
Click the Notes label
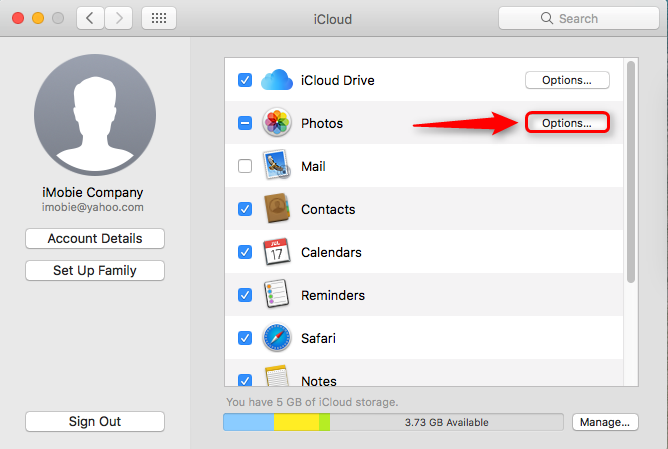tap(319, 381)
